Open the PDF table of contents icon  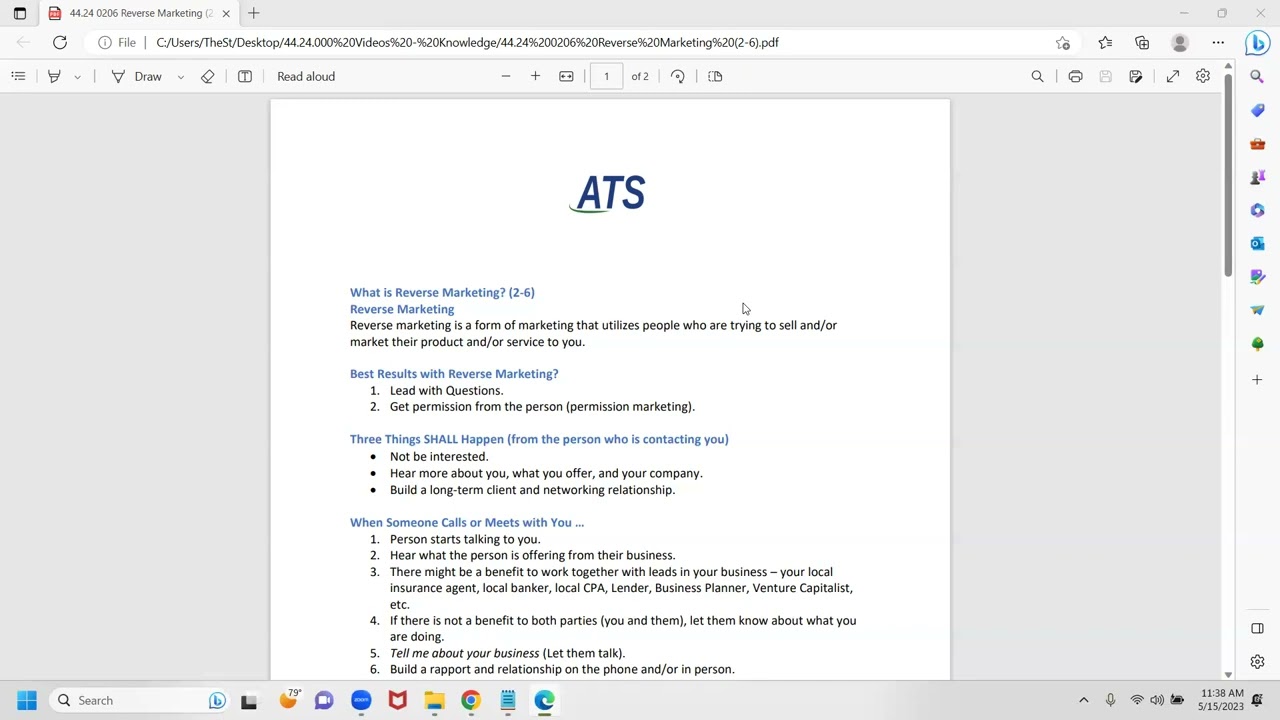pos(18,76)
